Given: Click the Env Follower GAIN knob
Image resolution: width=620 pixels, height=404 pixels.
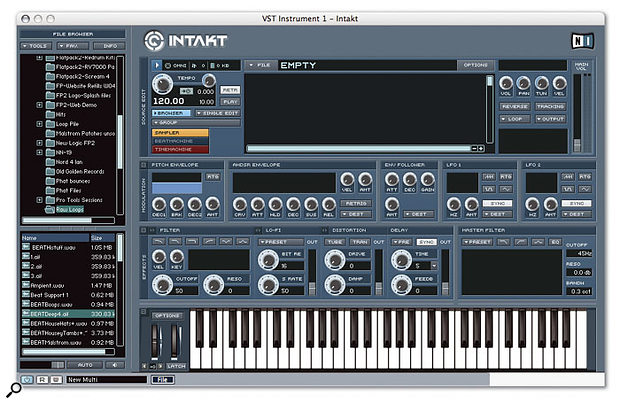Looking at the screenshot, I should click(427, 179).
